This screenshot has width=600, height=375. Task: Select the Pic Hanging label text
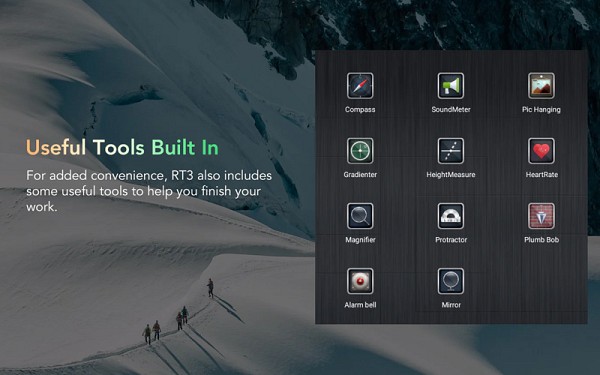[541, 110]
